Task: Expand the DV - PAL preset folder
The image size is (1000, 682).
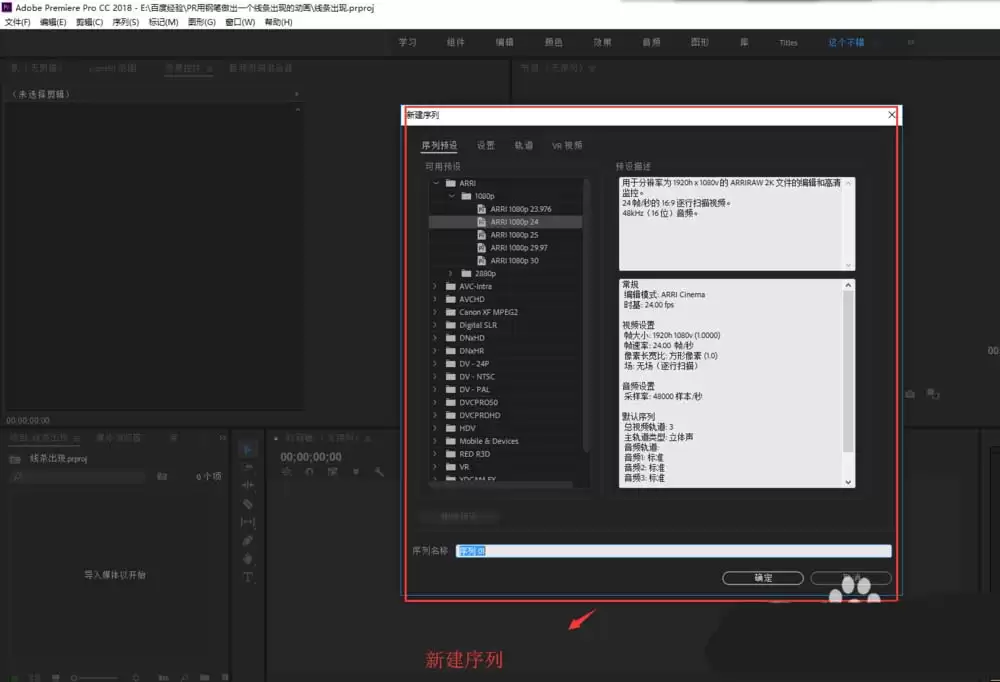Action: click(x=436, y=390)
